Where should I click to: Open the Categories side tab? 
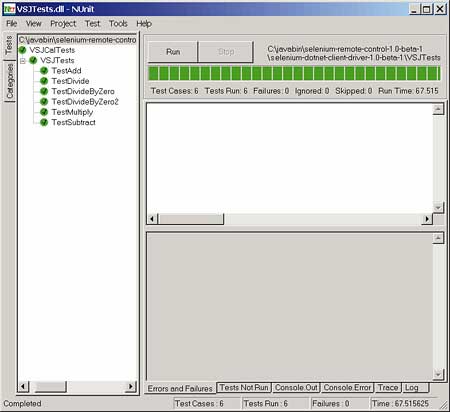click(x=10, y=81)
